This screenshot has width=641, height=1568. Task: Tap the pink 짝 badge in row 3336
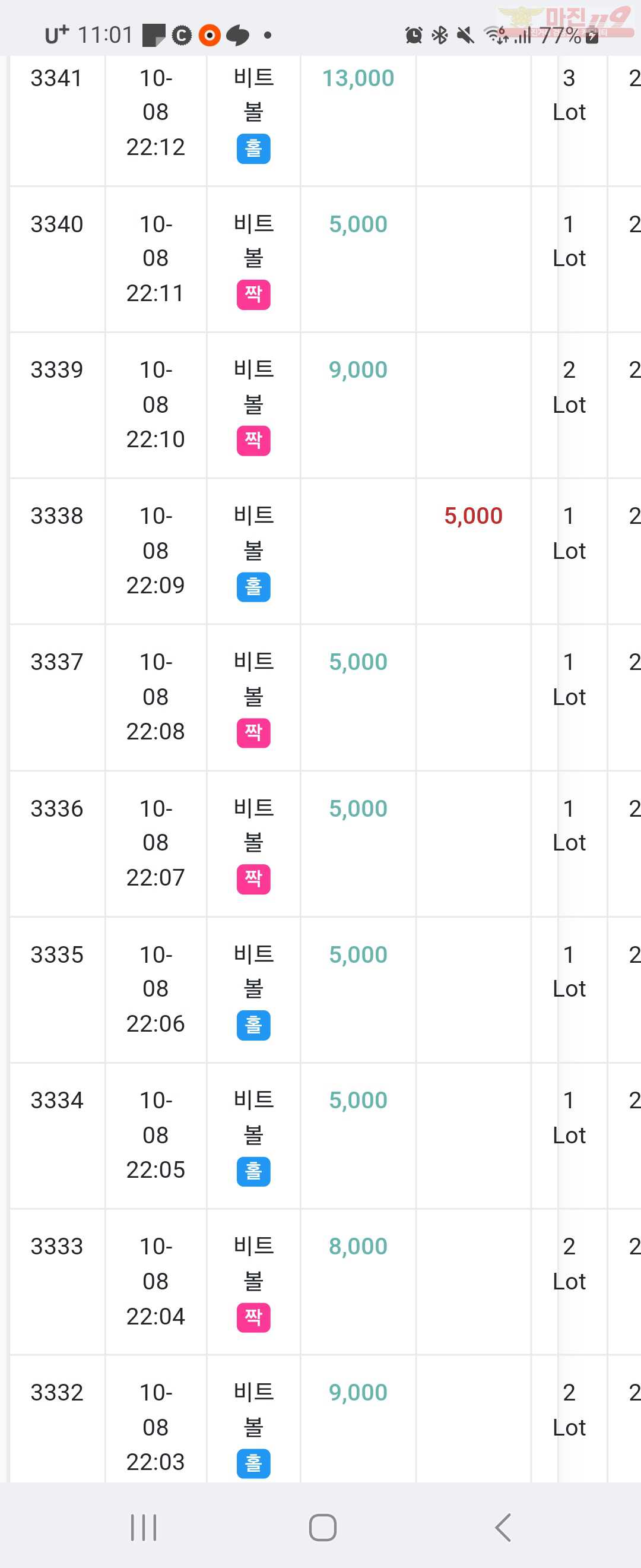253,879
